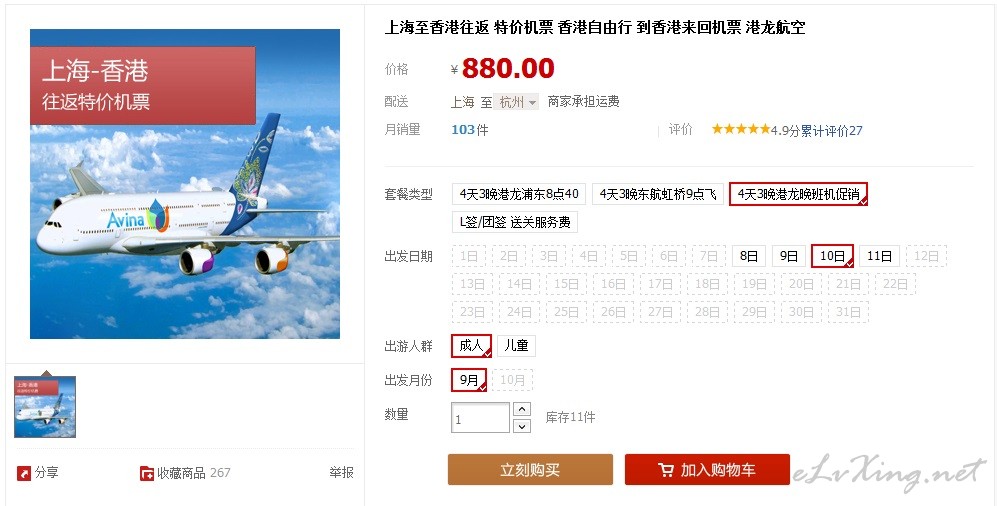Select the 儿童 traveler option

(x=516, y=346)
